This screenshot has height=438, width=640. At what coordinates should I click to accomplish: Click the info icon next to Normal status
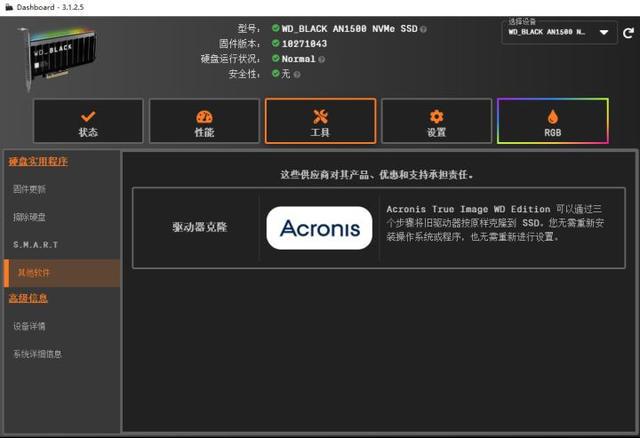point(322,59)
